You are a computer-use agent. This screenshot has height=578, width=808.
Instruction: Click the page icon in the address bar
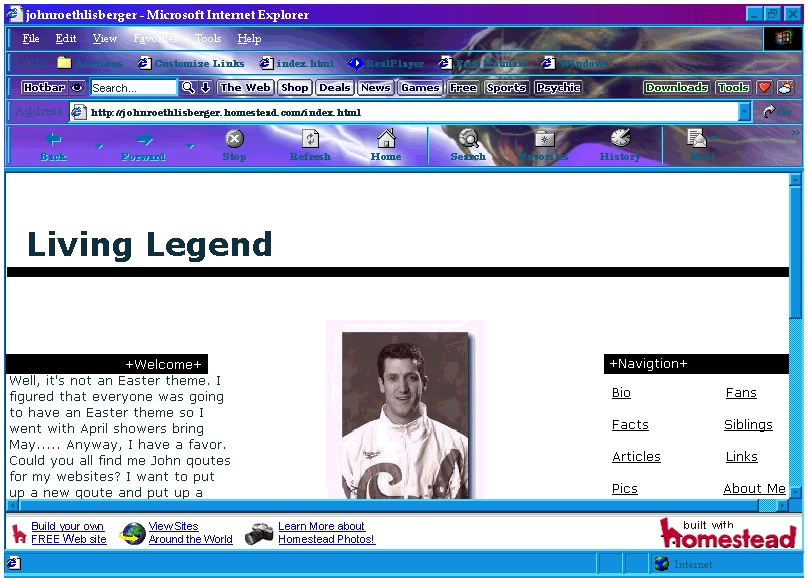tap(78, 112)
